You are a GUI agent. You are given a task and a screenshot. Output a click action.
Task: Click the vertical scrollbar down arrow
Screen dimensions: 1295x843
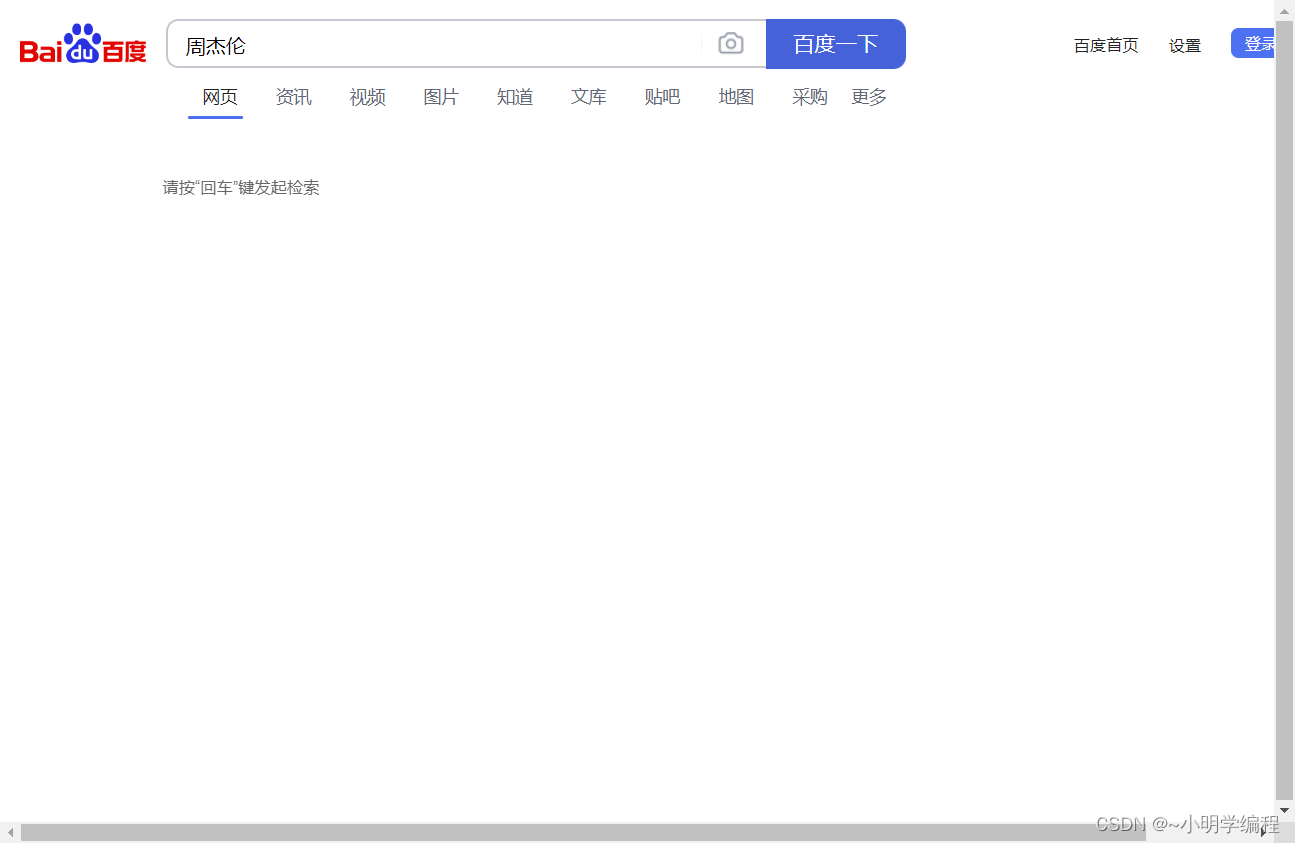(1285, 810)
